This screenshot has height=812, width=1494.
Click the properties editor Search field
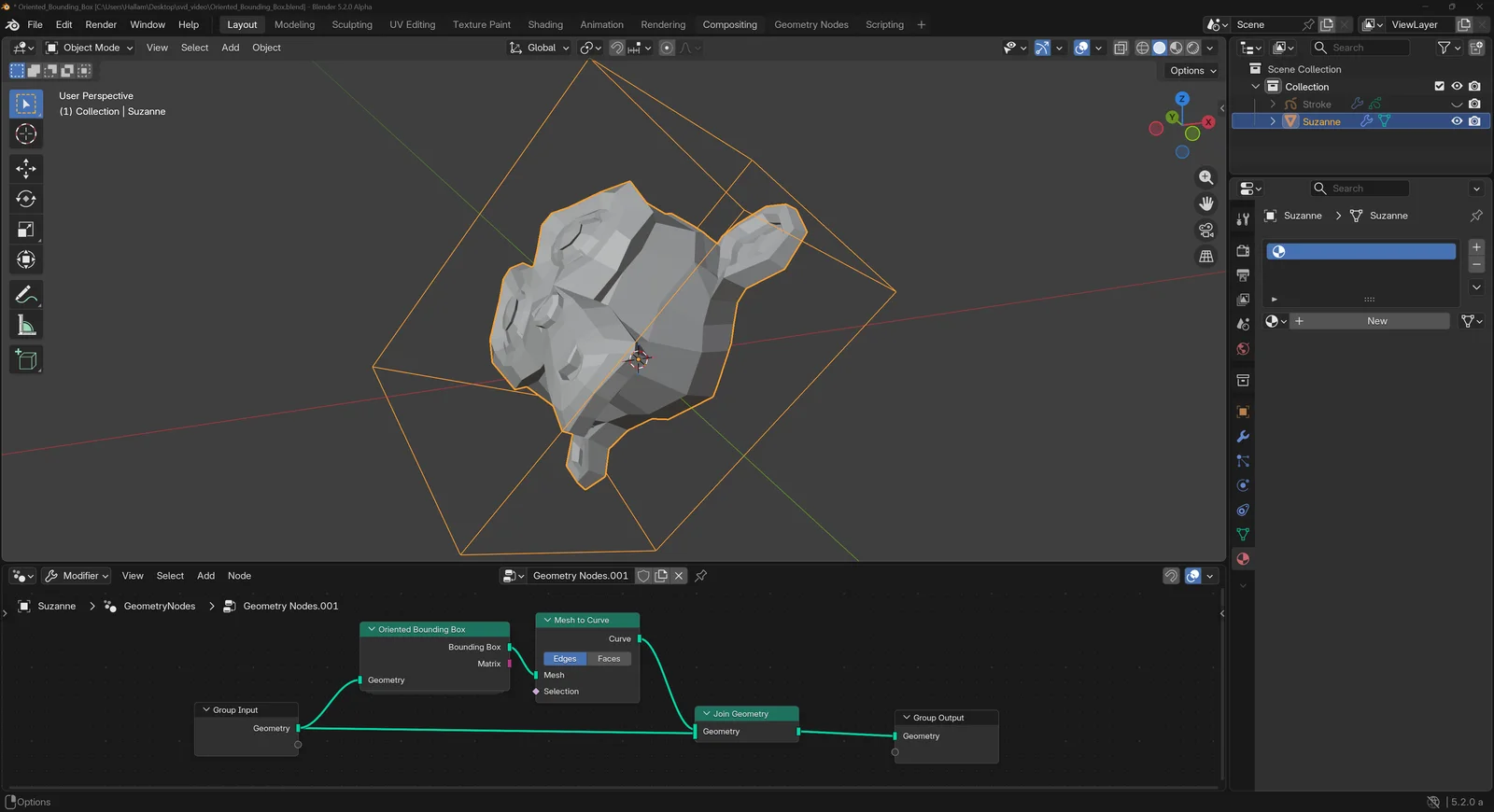pos(1360,189)
